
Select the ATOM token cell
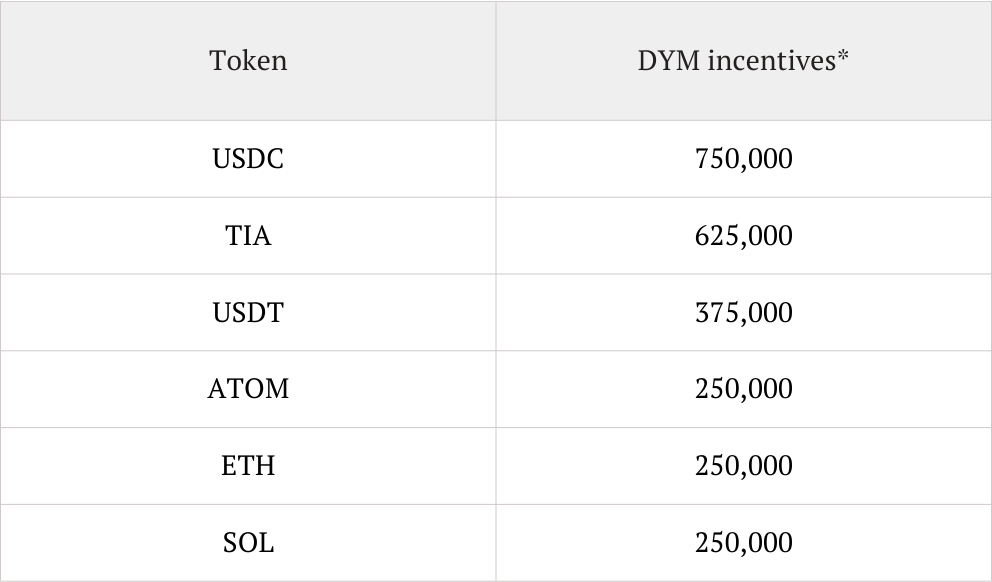(x=248, y=389)
